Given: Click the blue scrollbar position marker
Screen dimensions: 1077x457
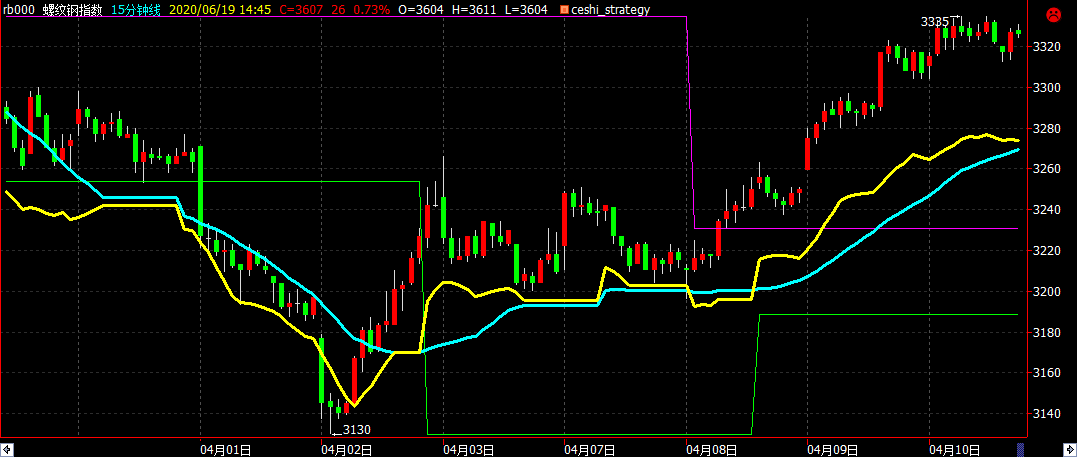Looking at the screenshot, I should tap(1020, 449).
